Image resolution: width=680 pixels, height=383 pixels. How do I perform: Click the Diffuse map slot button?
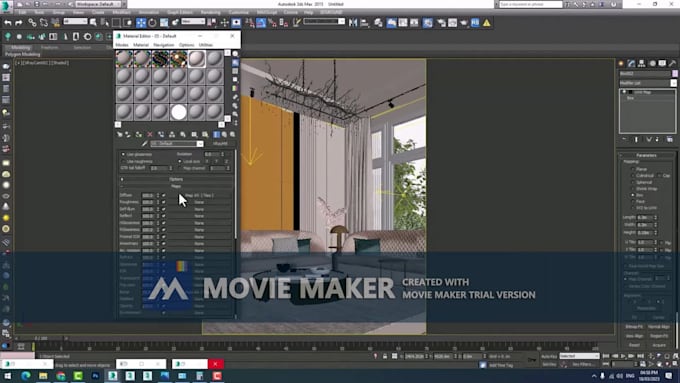click(x=199, y=196)
